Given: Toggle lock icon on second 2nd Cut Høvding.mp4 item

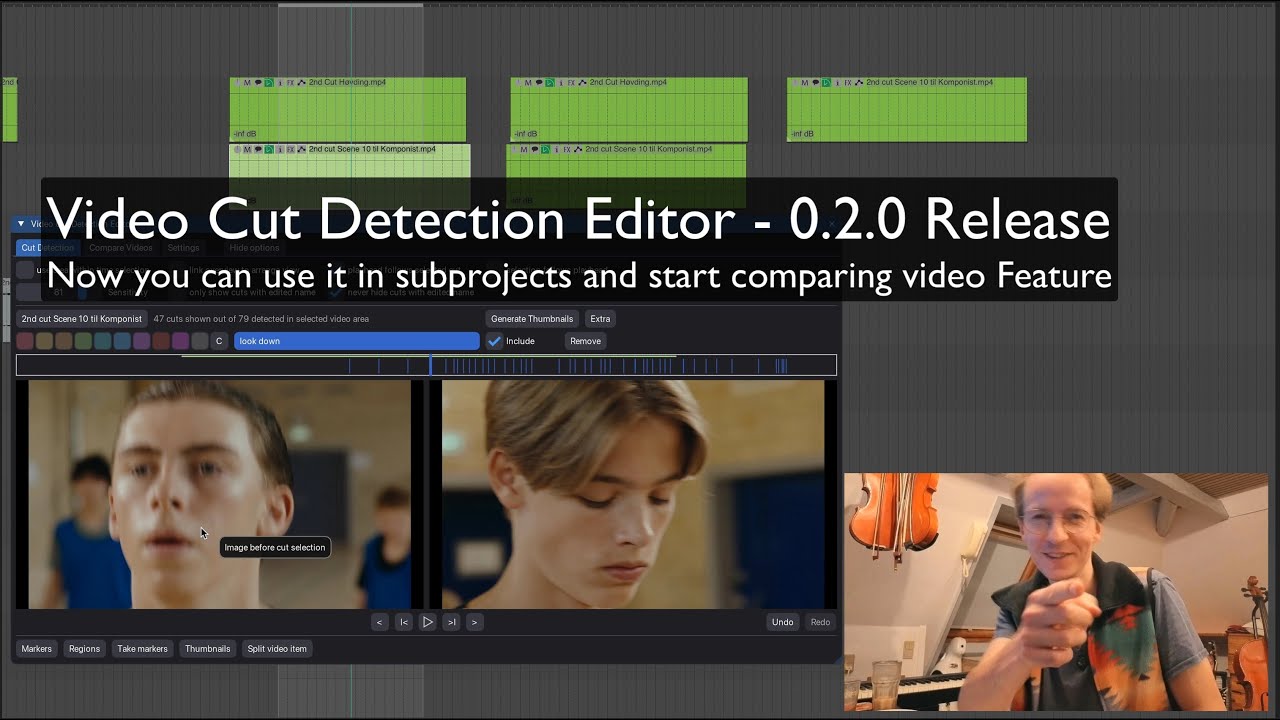Looking at the screenshot, I should (517, 83).
